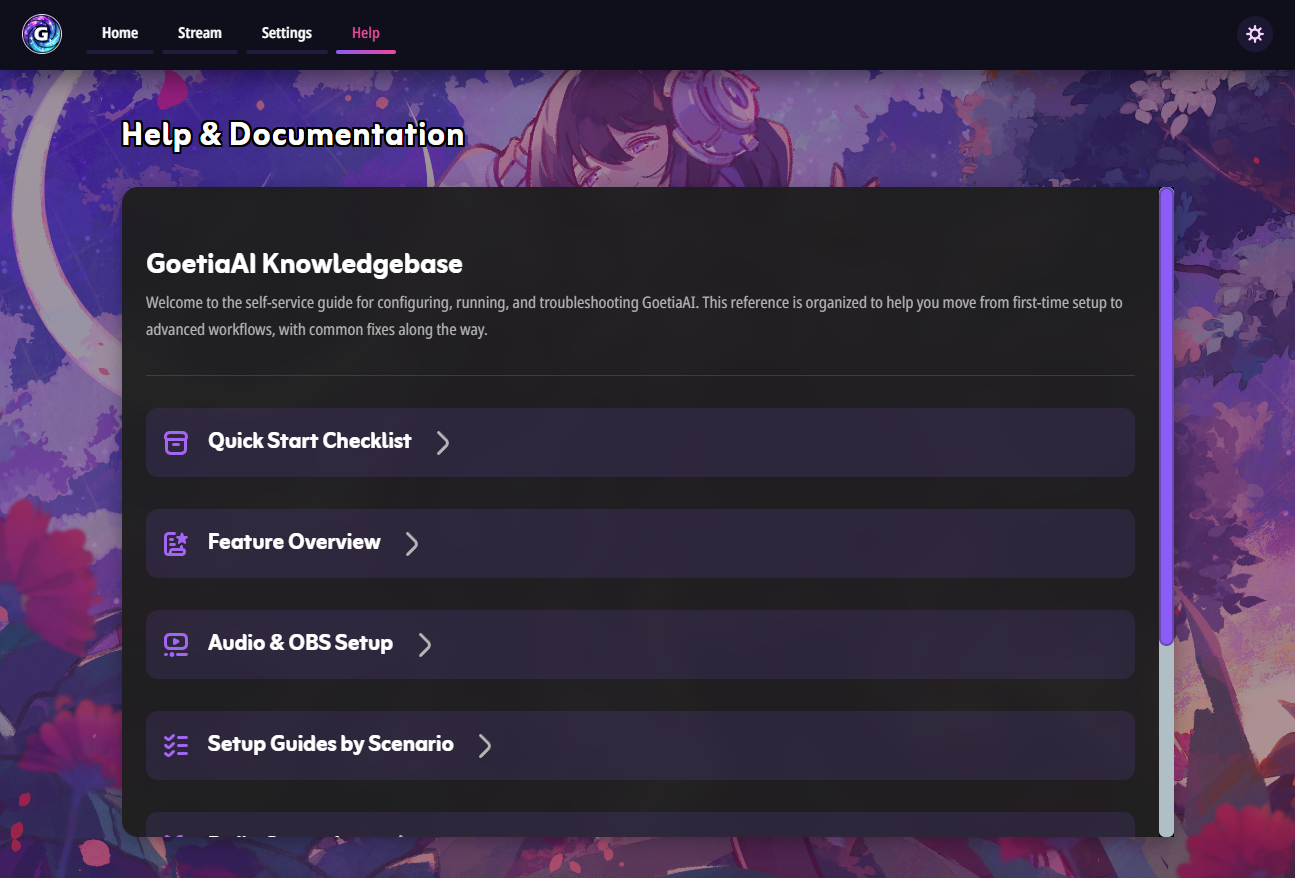Image resolution: width=1295 pixels, height=878 pixels.
Task: Select the Help tab
Action: click(x=366, y=34)
